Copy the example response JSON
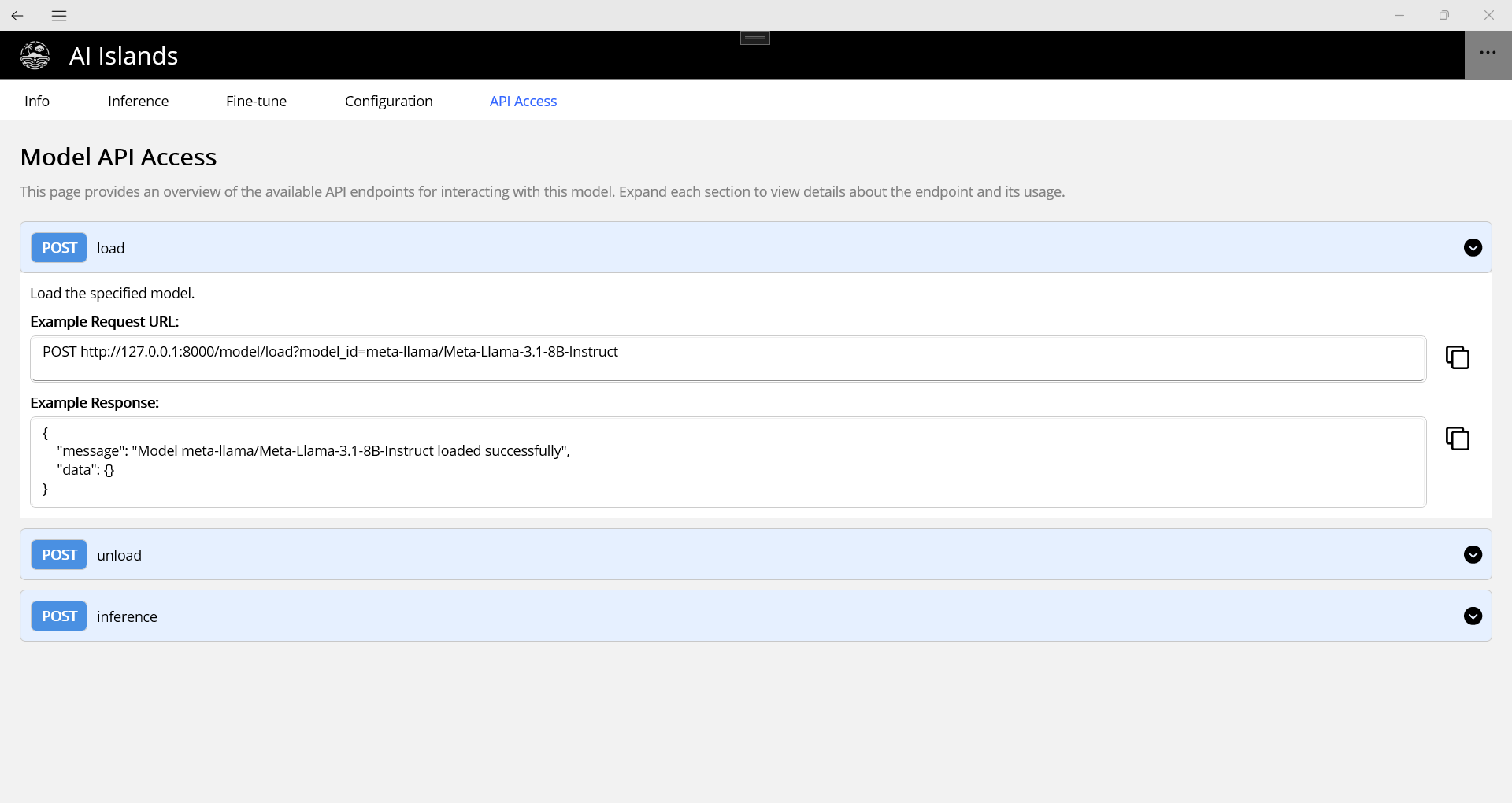Screen dimensions: 1512x803 tap(1458, 439)
